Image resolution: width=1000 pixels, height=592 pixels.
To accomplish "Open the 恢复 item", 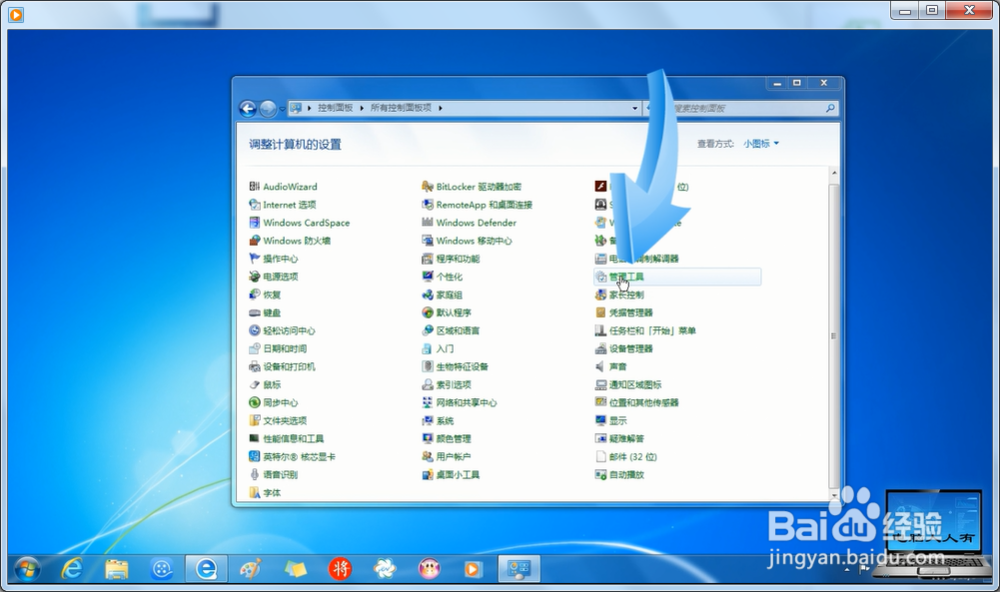I will click(x=265, y=295).
